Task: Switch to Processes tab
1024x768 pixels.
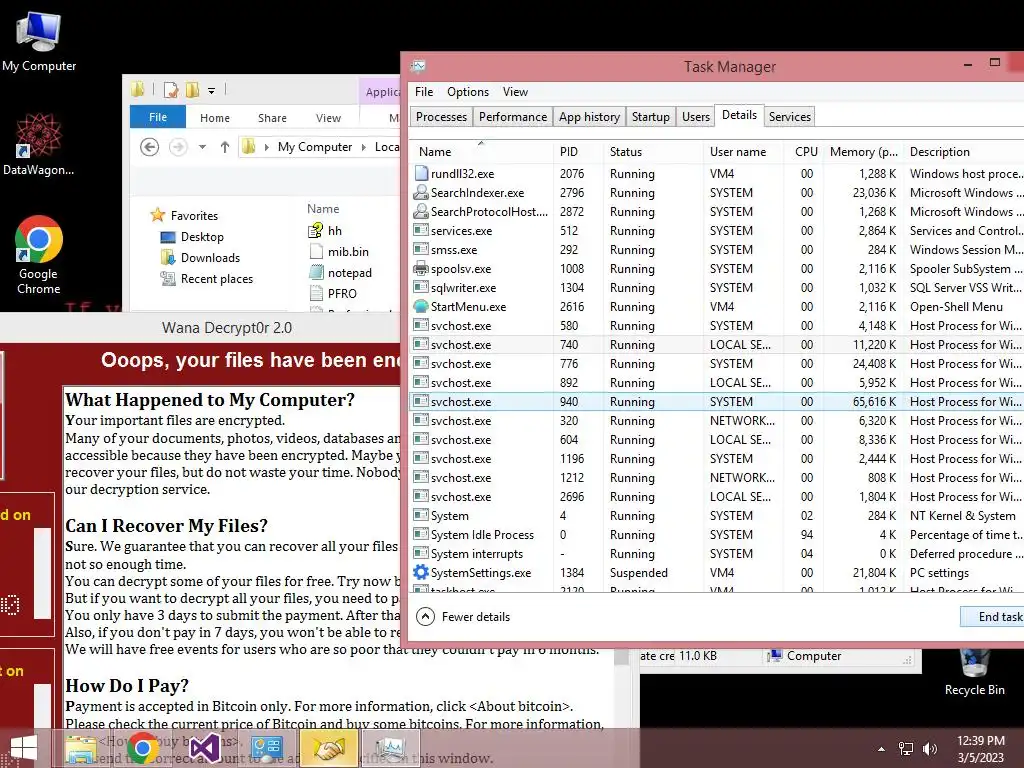Action: [x=441, y=116]
